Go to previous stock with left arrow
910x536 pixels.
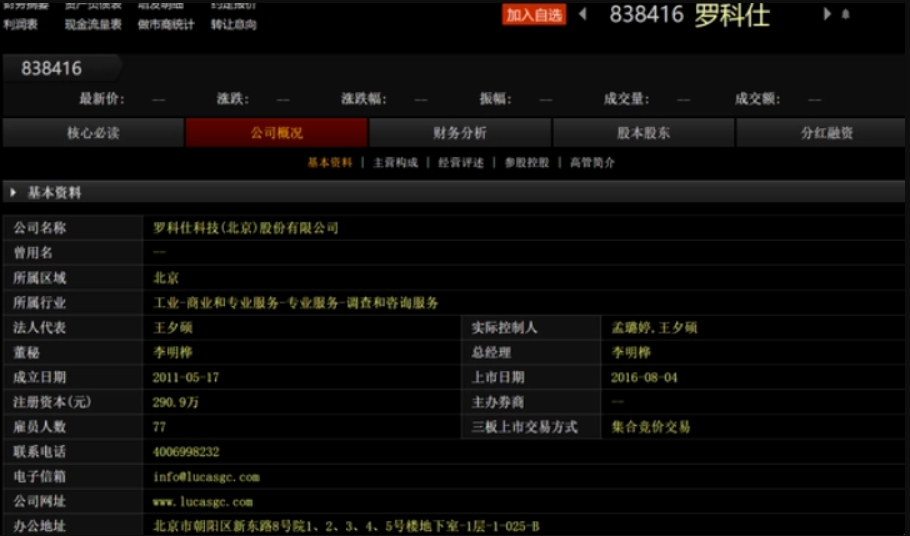583,14
